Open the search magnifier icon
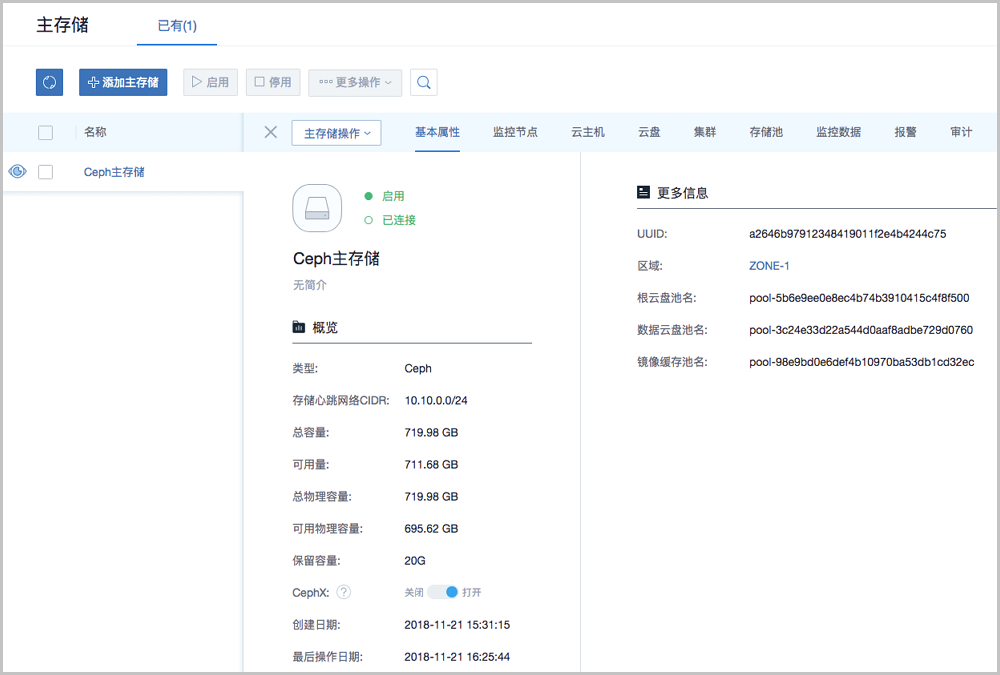This screenshot has width=1000, height=675. (424, 82)
